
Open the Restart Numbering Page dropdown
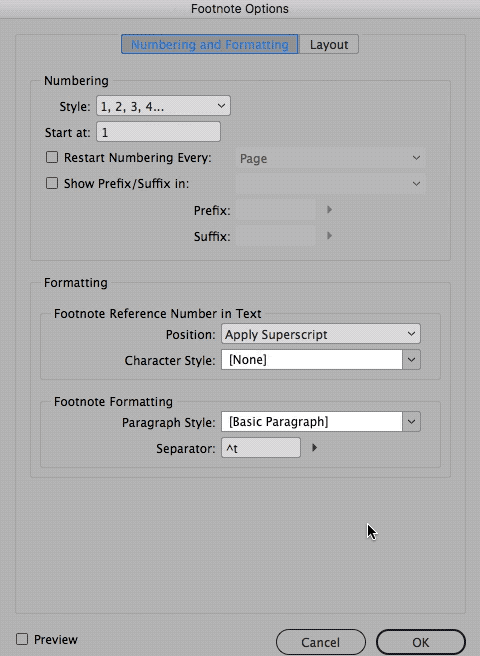331,158
